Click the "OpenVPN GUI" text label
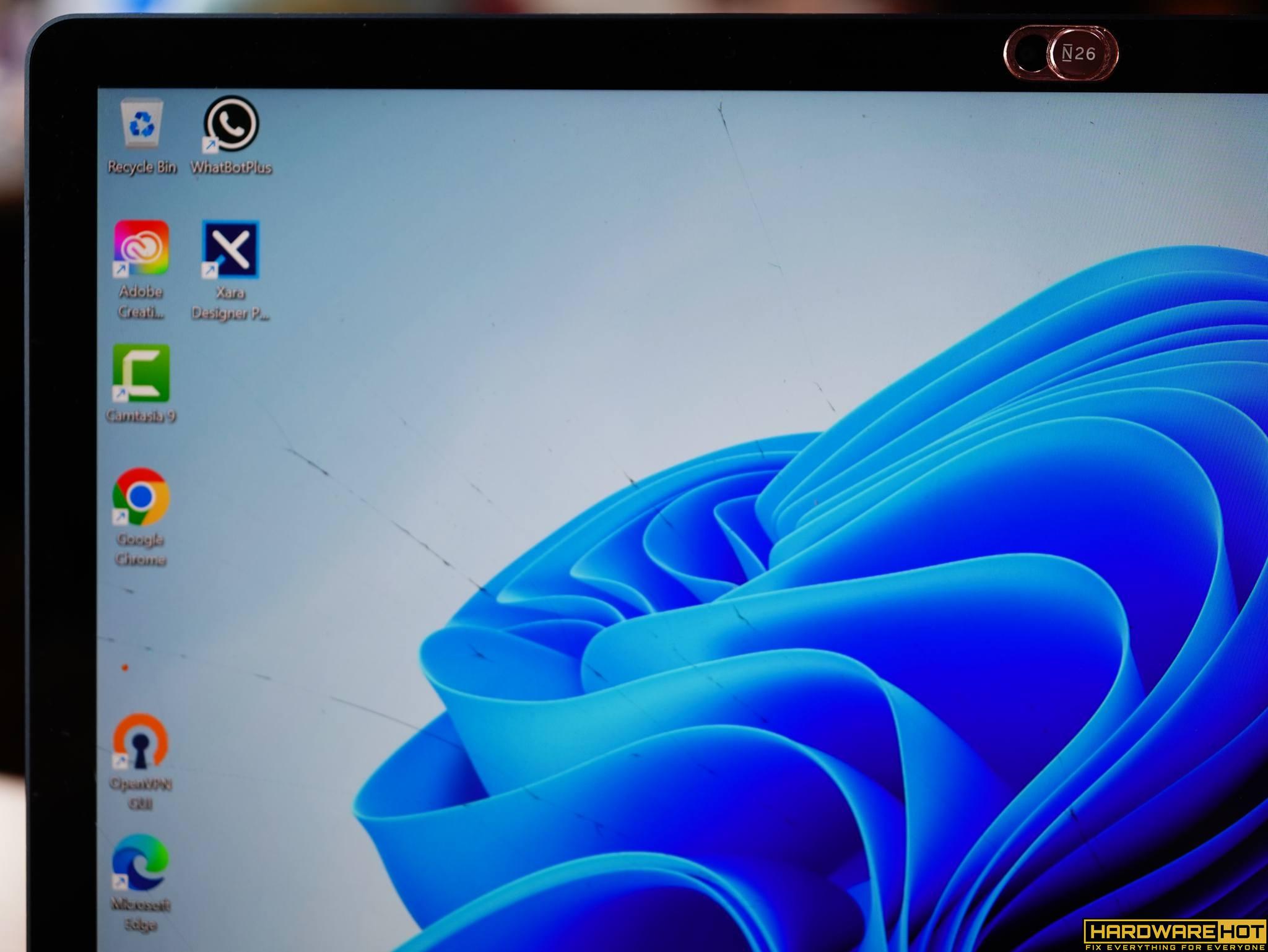 [x=141, y=793]
